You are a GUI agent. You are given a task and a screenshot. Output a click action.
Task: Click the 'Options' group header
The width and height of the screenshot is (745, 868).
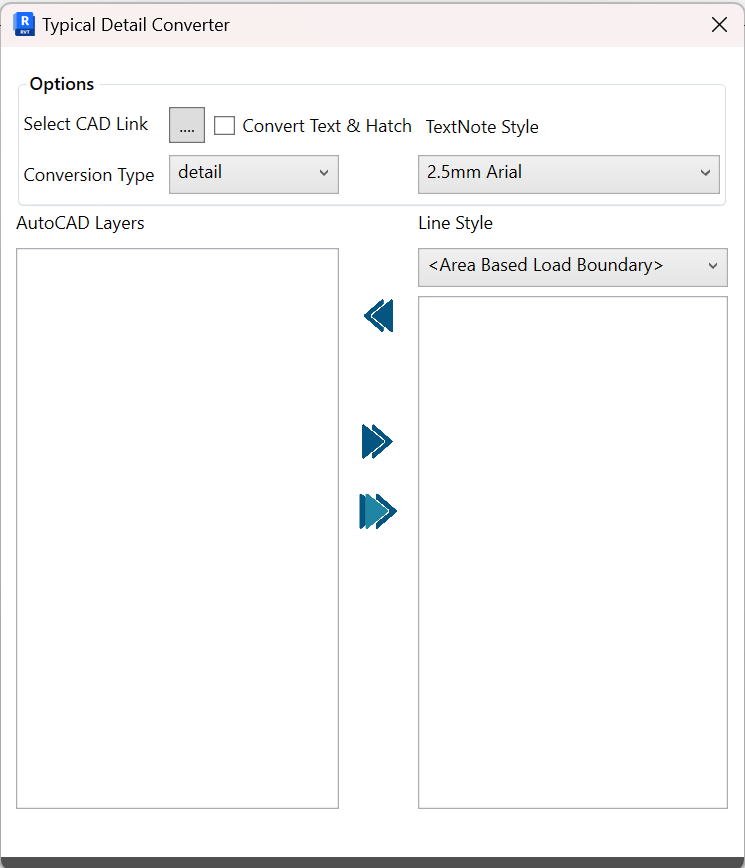[62, 84]
